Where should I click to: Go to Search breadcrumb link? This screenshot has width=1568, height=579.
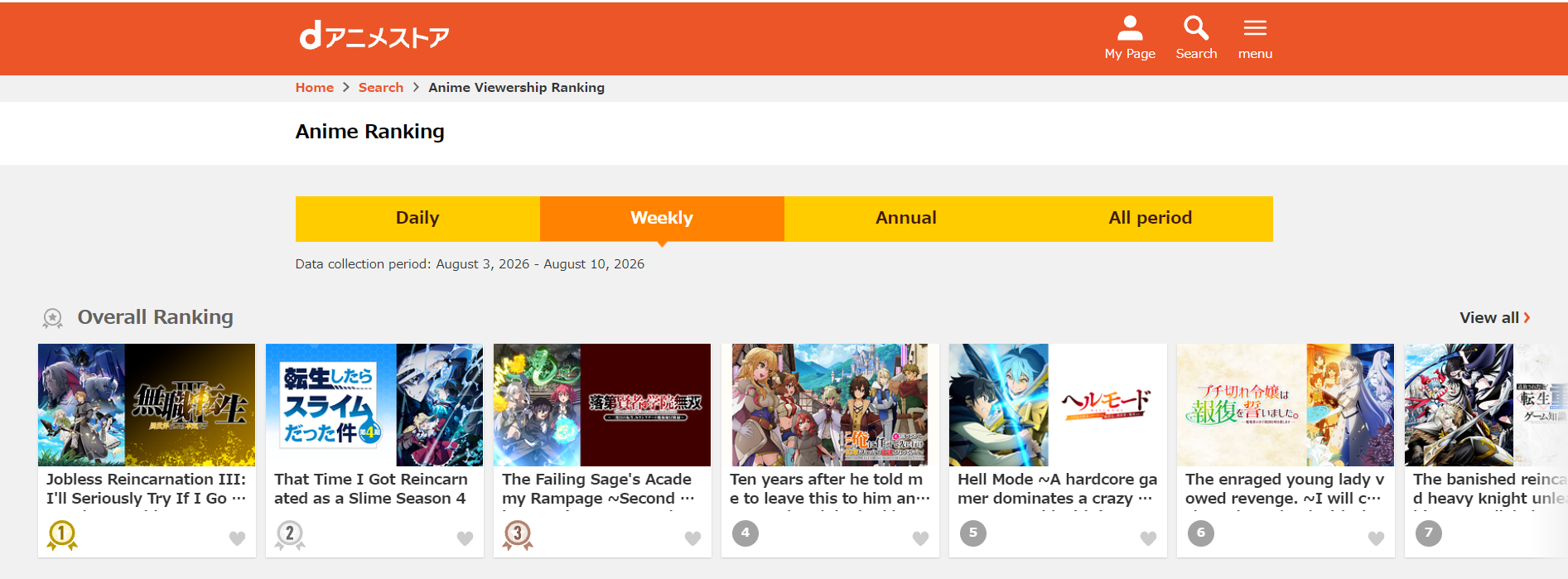(381, 88)
